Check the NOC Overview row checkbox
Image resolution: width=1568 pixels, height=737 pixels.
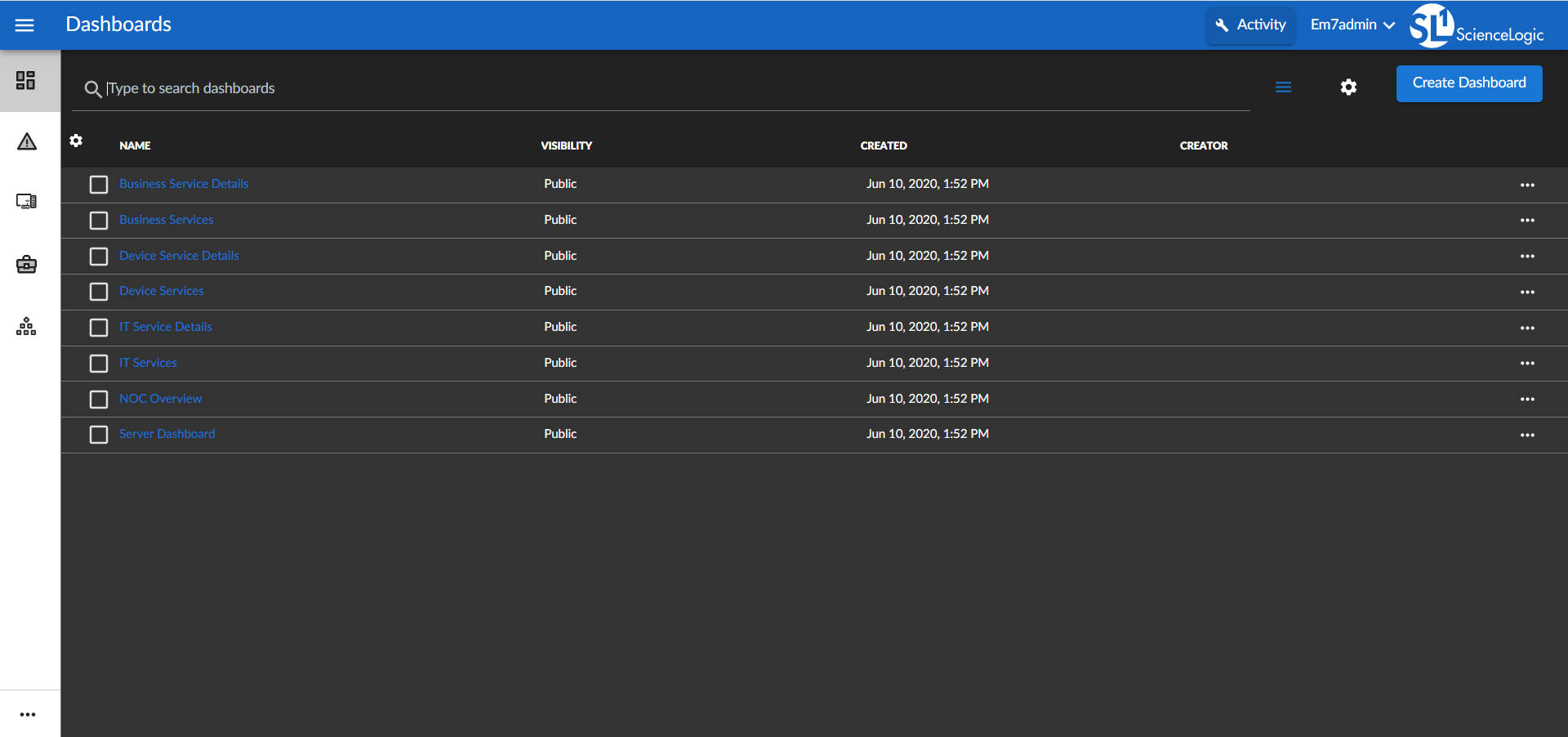click(99, 400)
